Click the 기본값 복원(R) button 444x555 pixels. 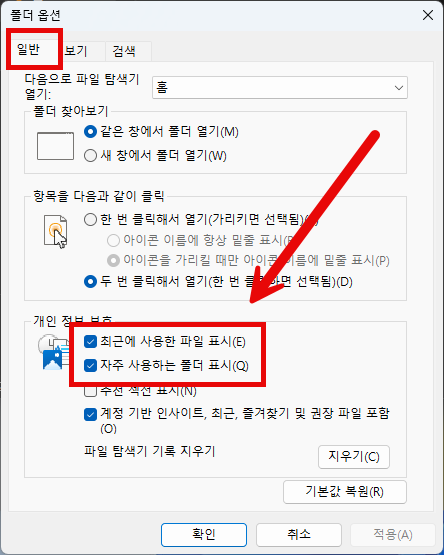coord(345,492)
